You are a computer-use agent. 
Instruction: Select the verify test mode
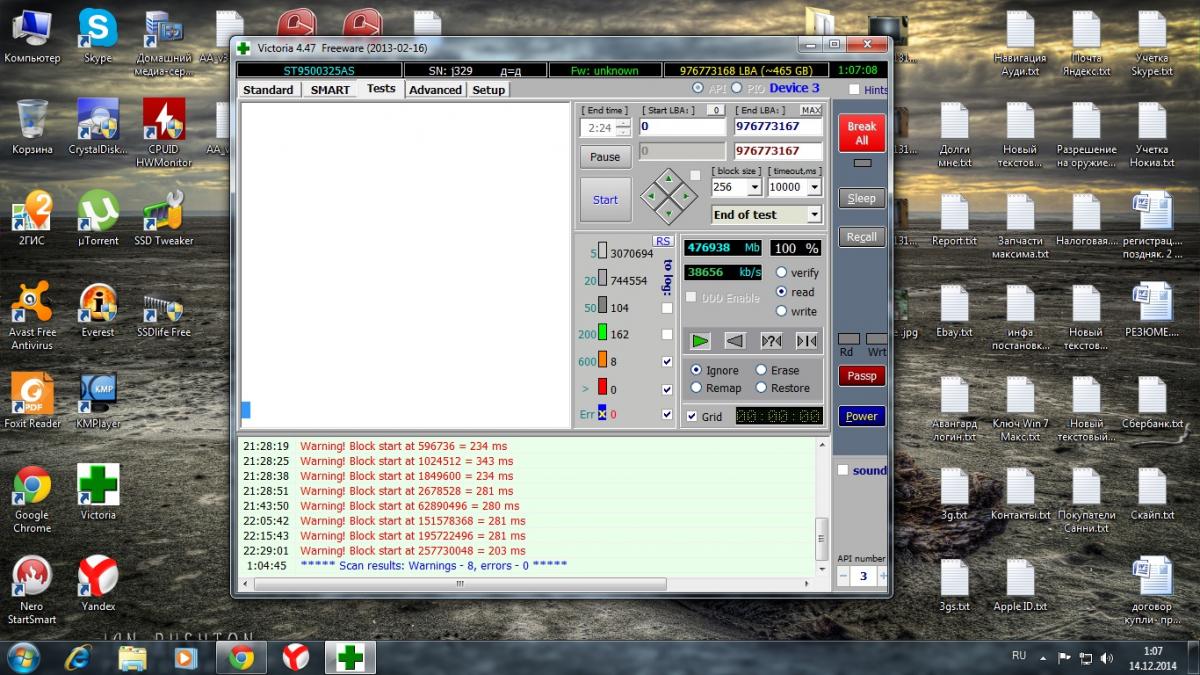(x=782, y=273)
